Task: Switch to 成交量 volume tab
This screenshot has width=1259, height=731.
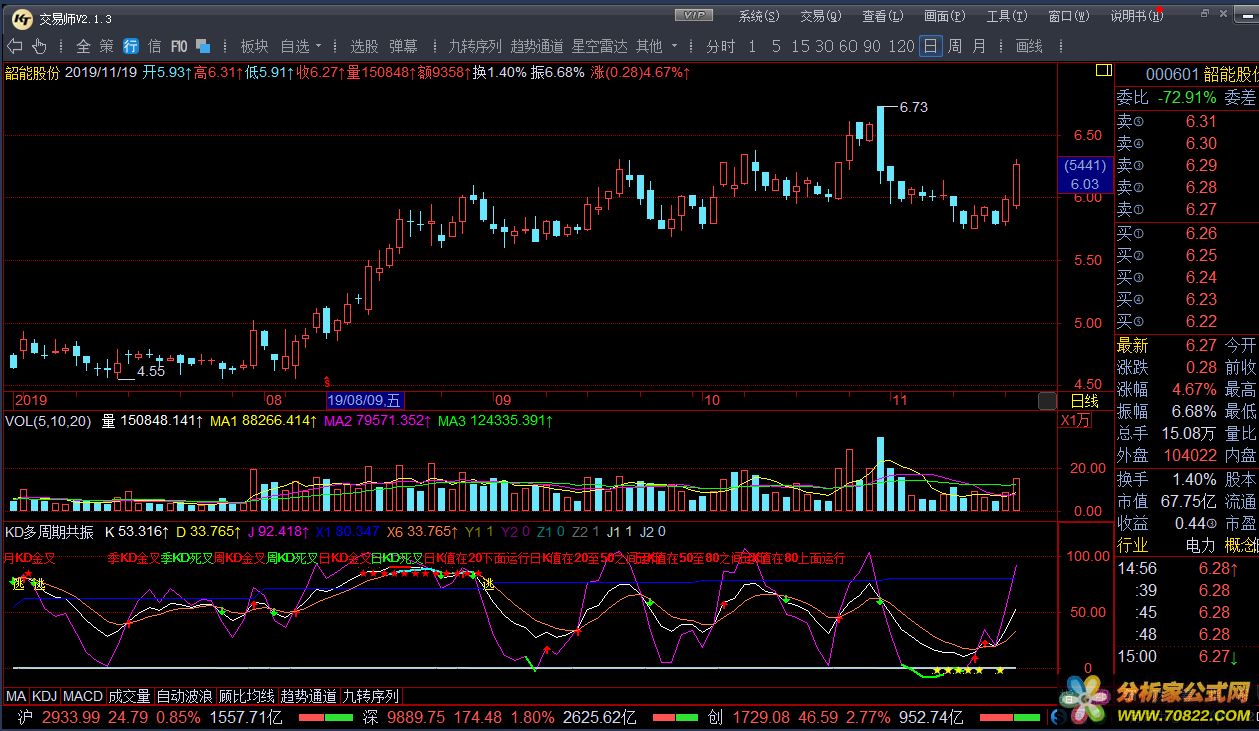Action: pos(130,696)
